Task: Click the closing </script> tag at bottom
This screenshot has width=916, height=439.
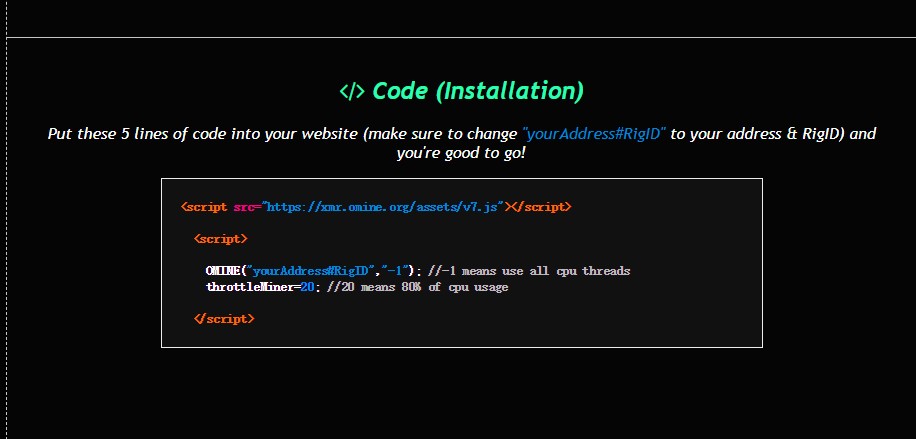Action: click(224, 319)
